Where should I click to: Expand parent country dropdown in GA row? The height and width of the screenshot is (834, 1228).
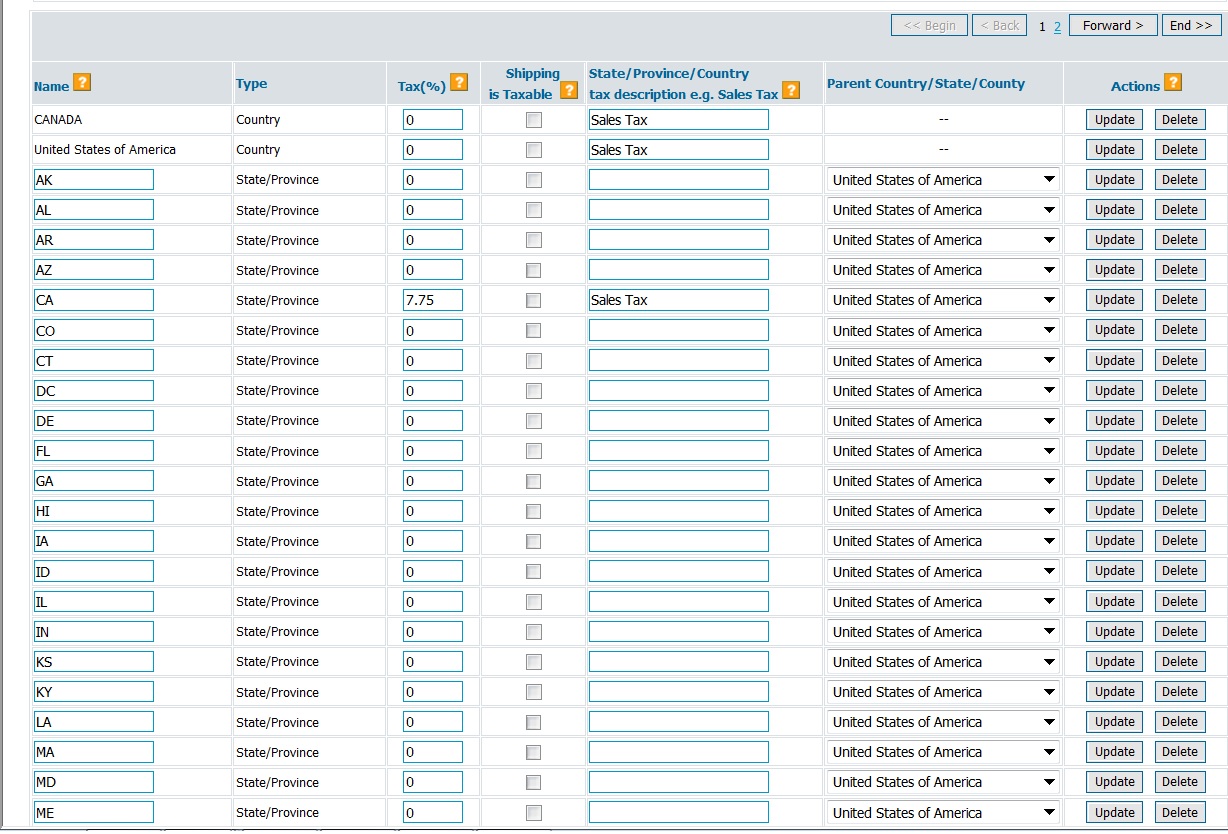click(x=943, y=481)
